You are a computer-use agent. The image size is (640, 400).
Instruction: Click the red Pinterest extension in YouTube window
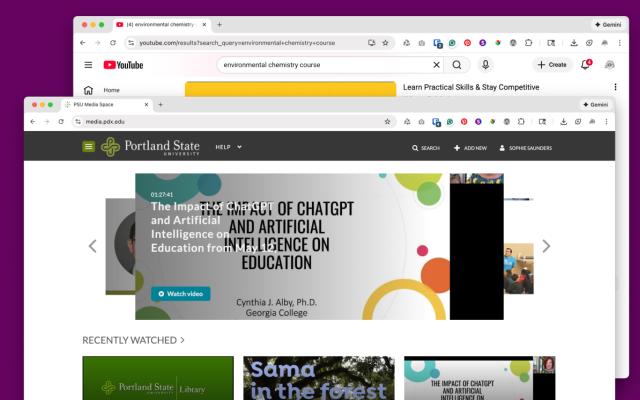(467, 43)
